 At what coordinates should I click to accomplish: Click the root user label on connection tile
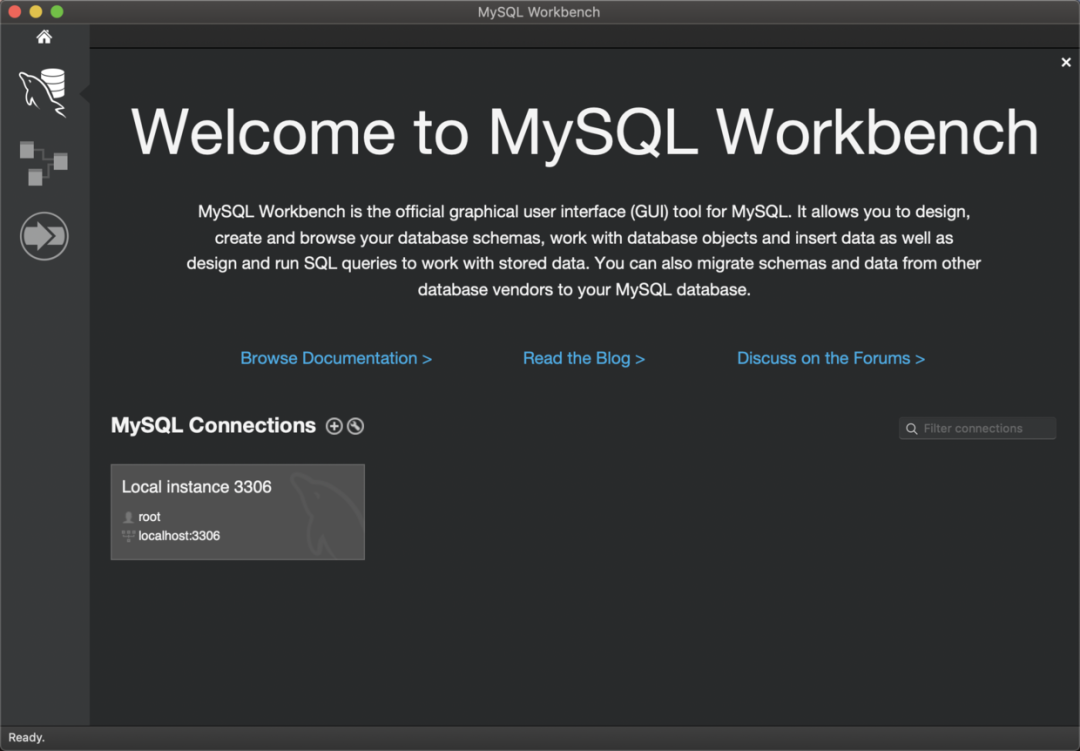coord(149,517)
